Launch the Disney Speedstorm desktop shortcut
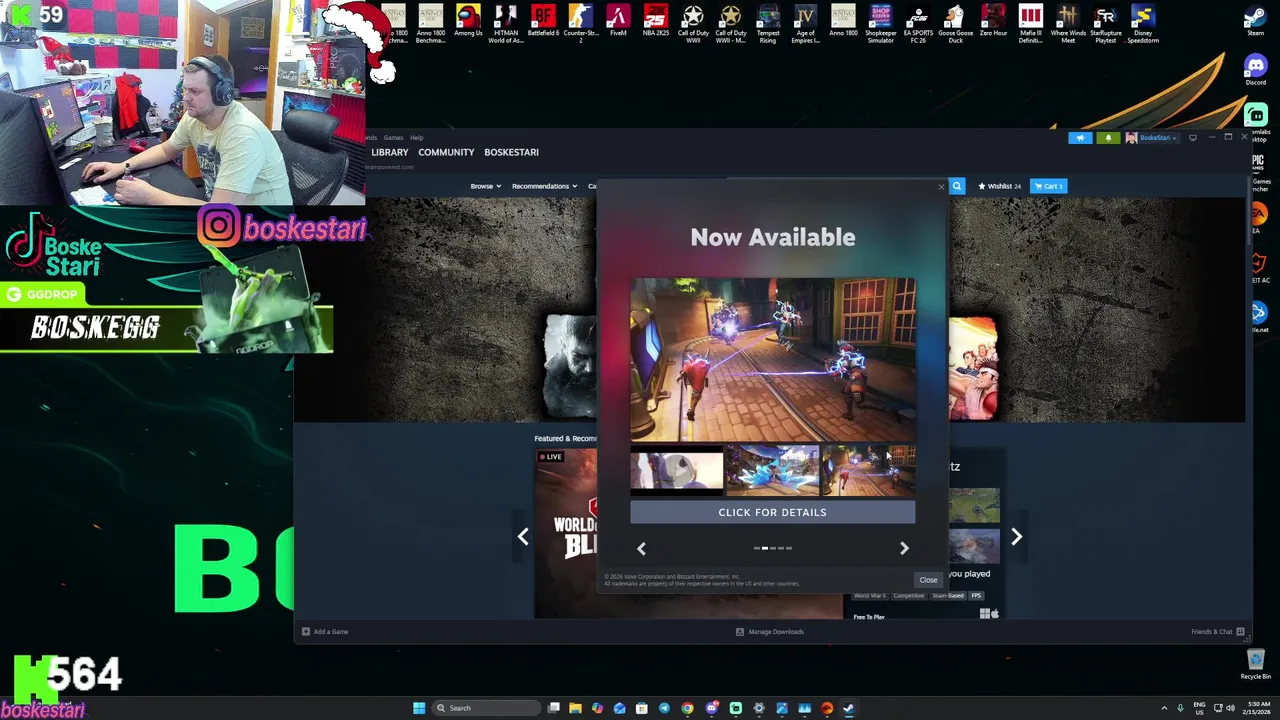The image size is (1280, 720). pyautogui.click(x=1143, y=24)
